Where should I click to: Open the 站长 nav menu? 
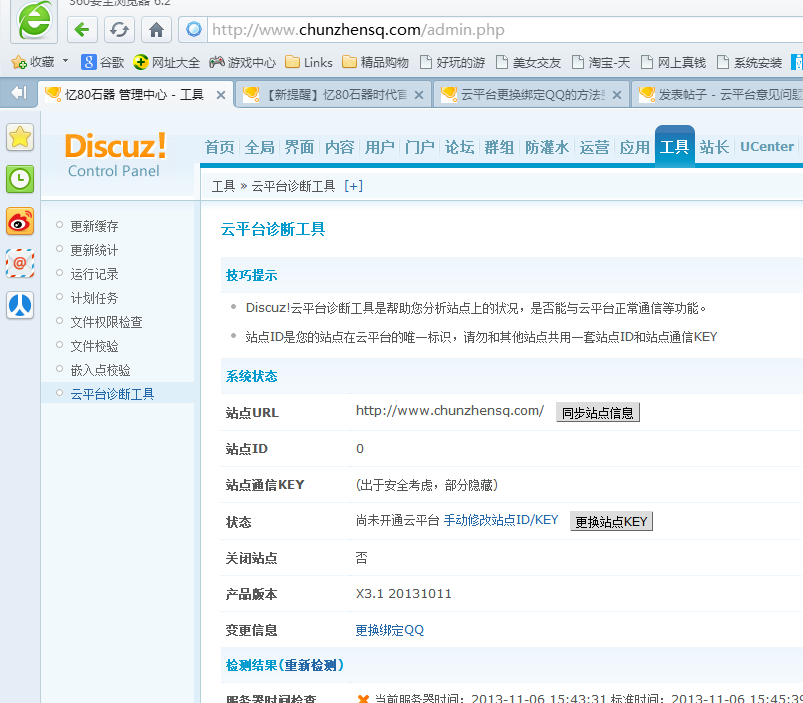[714, 147]
